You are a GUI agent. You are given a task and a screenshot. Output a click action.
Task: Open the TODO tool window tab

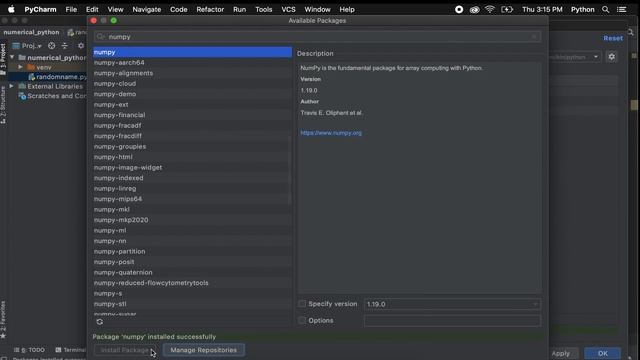[x=29, y=350]
